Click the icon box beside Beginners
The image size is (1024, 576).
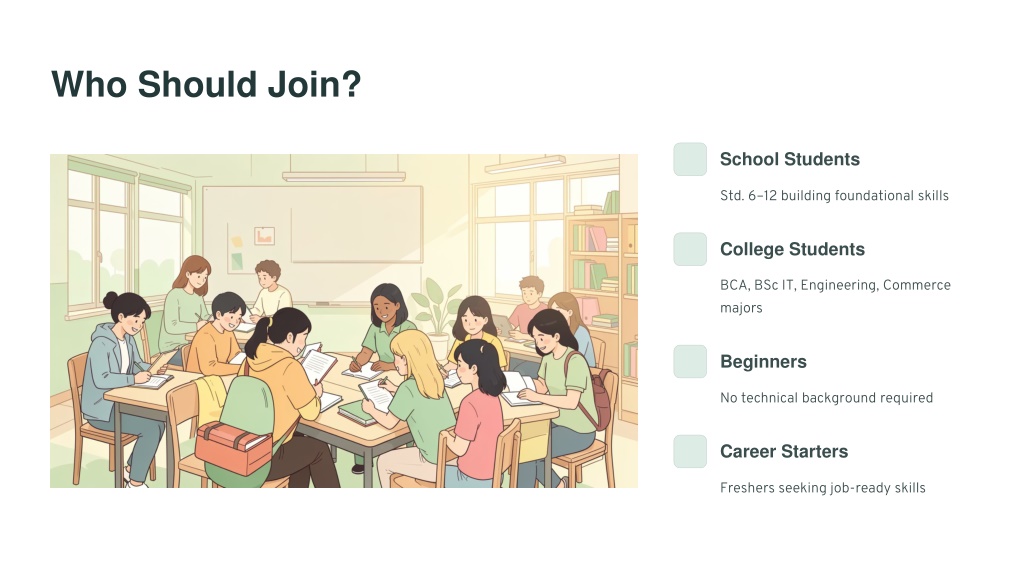coord(690,361)
